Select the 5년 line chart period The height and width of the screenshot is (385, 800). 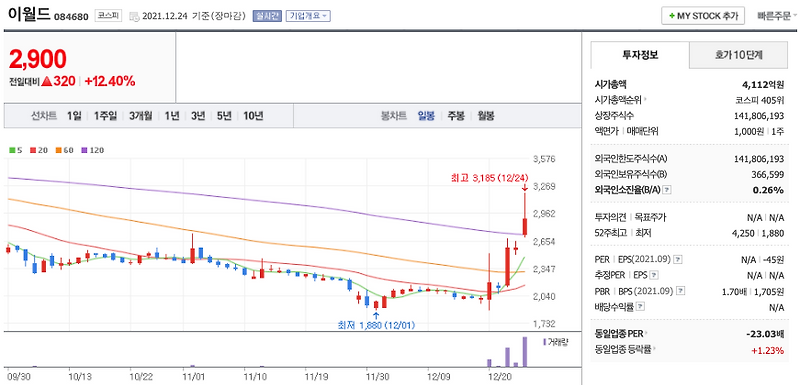pos(224,116)
